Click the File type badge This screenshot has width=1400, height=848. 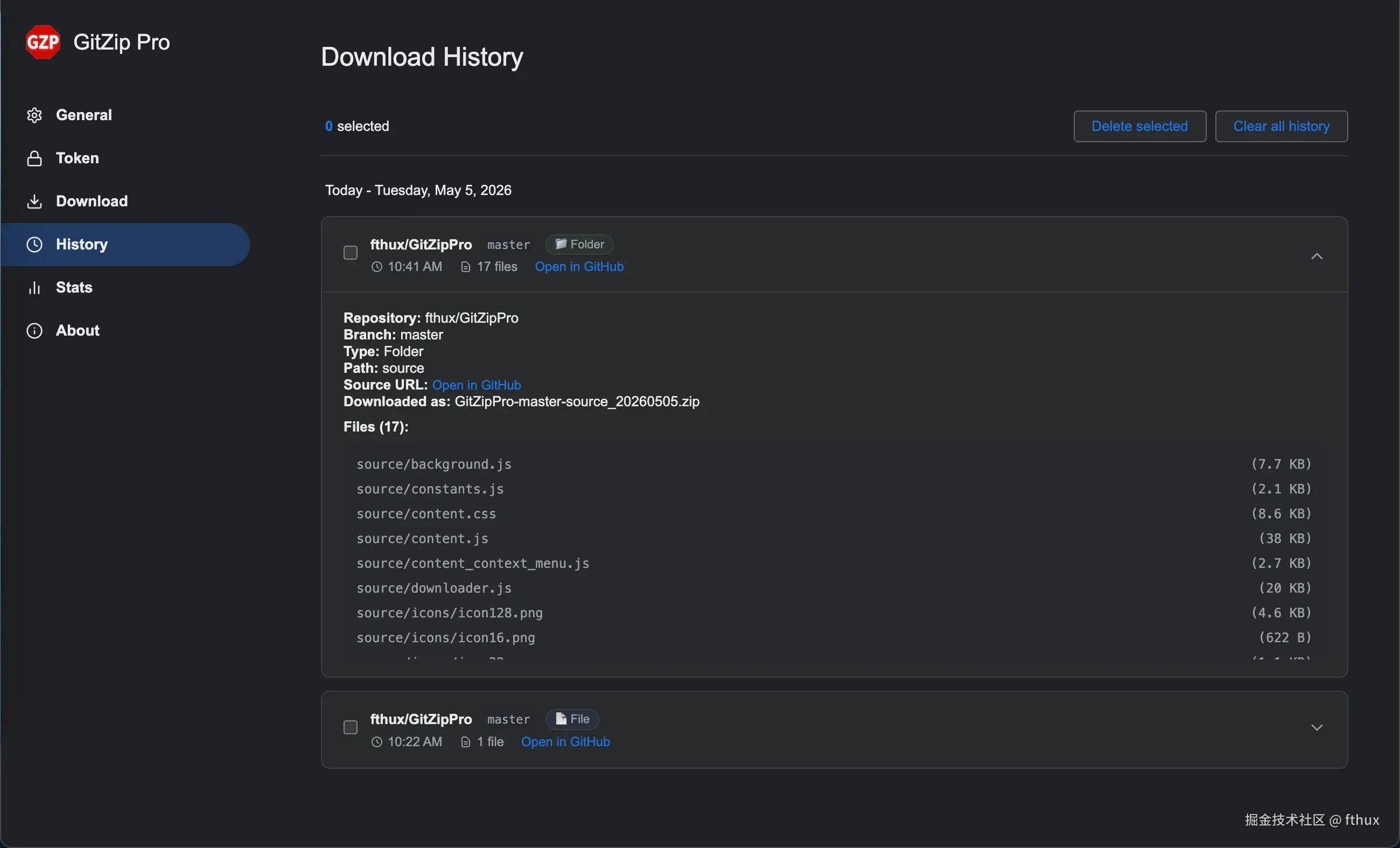pos(572,719)
